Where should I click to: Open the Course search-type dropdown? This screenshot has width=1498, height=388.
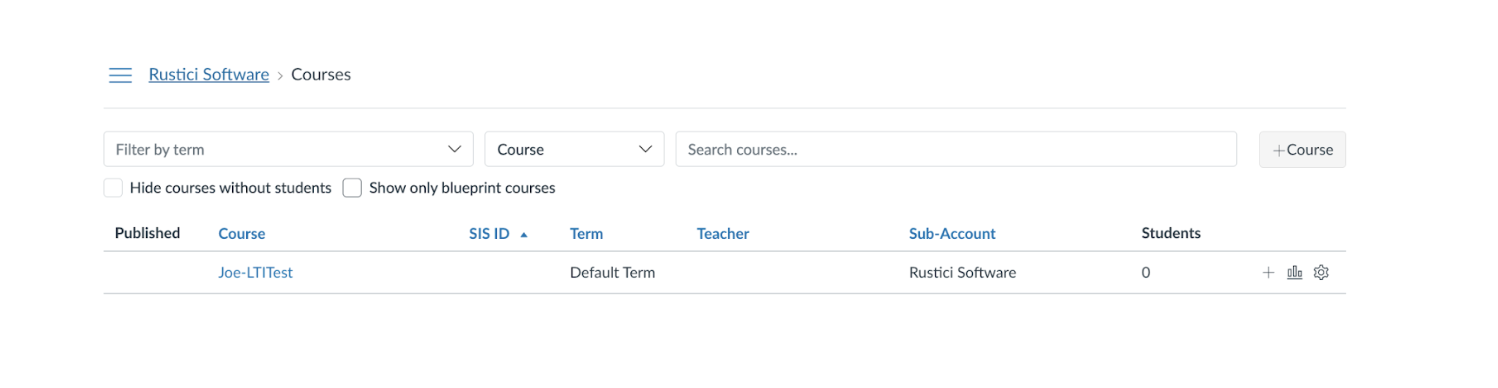coord(574,149)
